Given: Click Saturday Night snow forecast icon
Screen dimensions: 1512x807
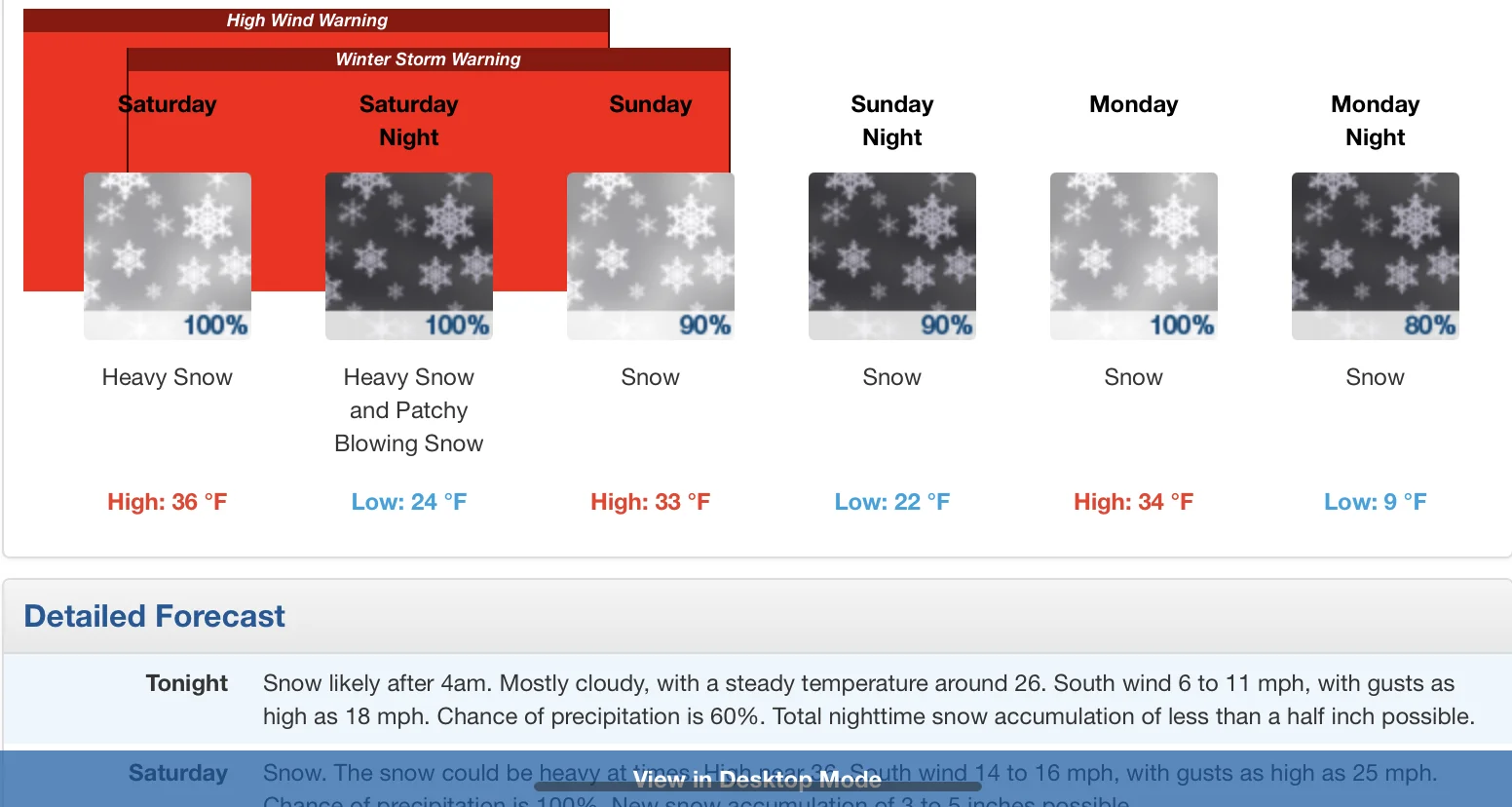Looking at the screenshot, I should tap(409, 255).
